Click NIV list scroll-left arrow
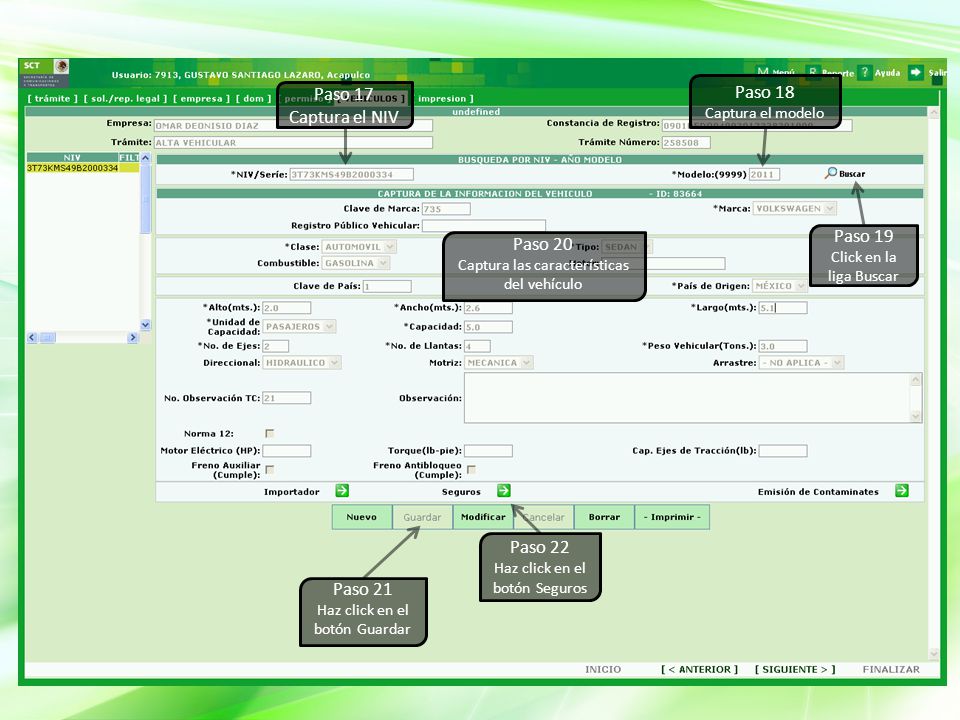 point(32,337)
